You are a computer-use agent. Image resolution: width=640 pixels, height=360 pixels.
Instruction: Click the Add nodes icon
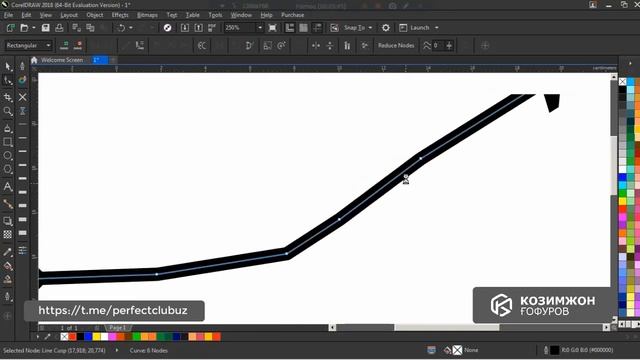64,45
